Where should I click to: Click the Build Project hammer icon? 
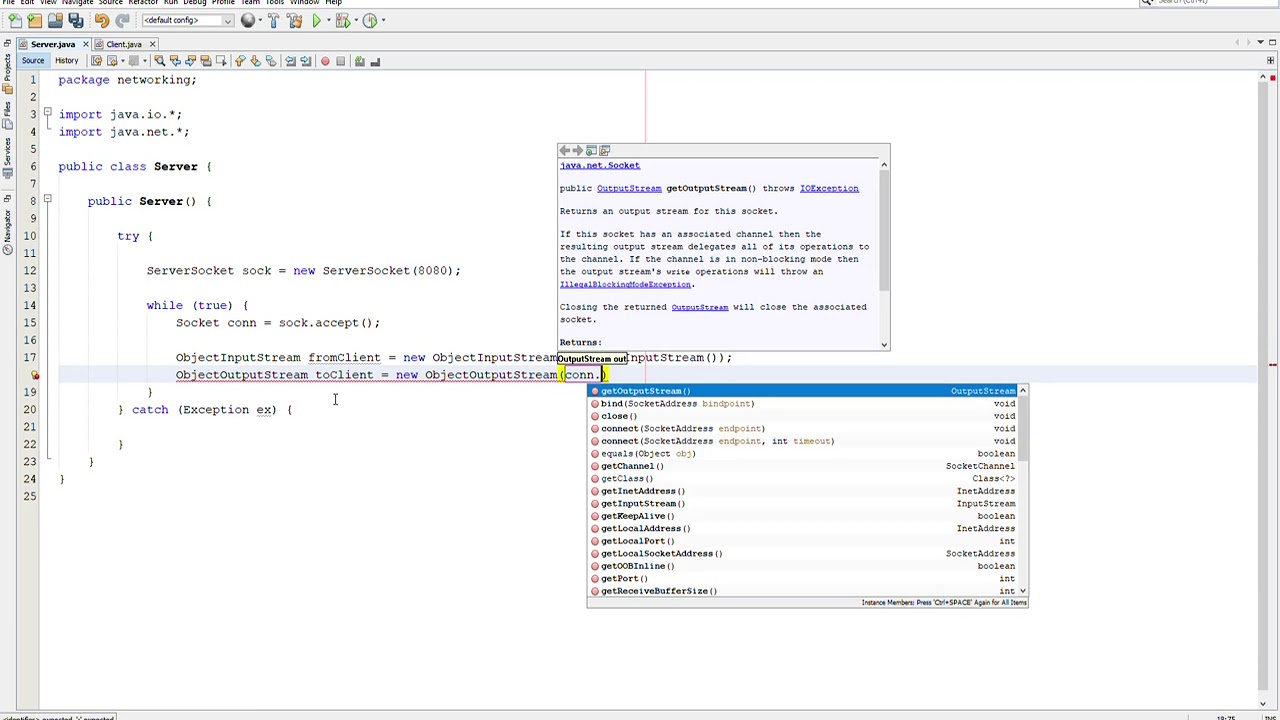(273, 20)
